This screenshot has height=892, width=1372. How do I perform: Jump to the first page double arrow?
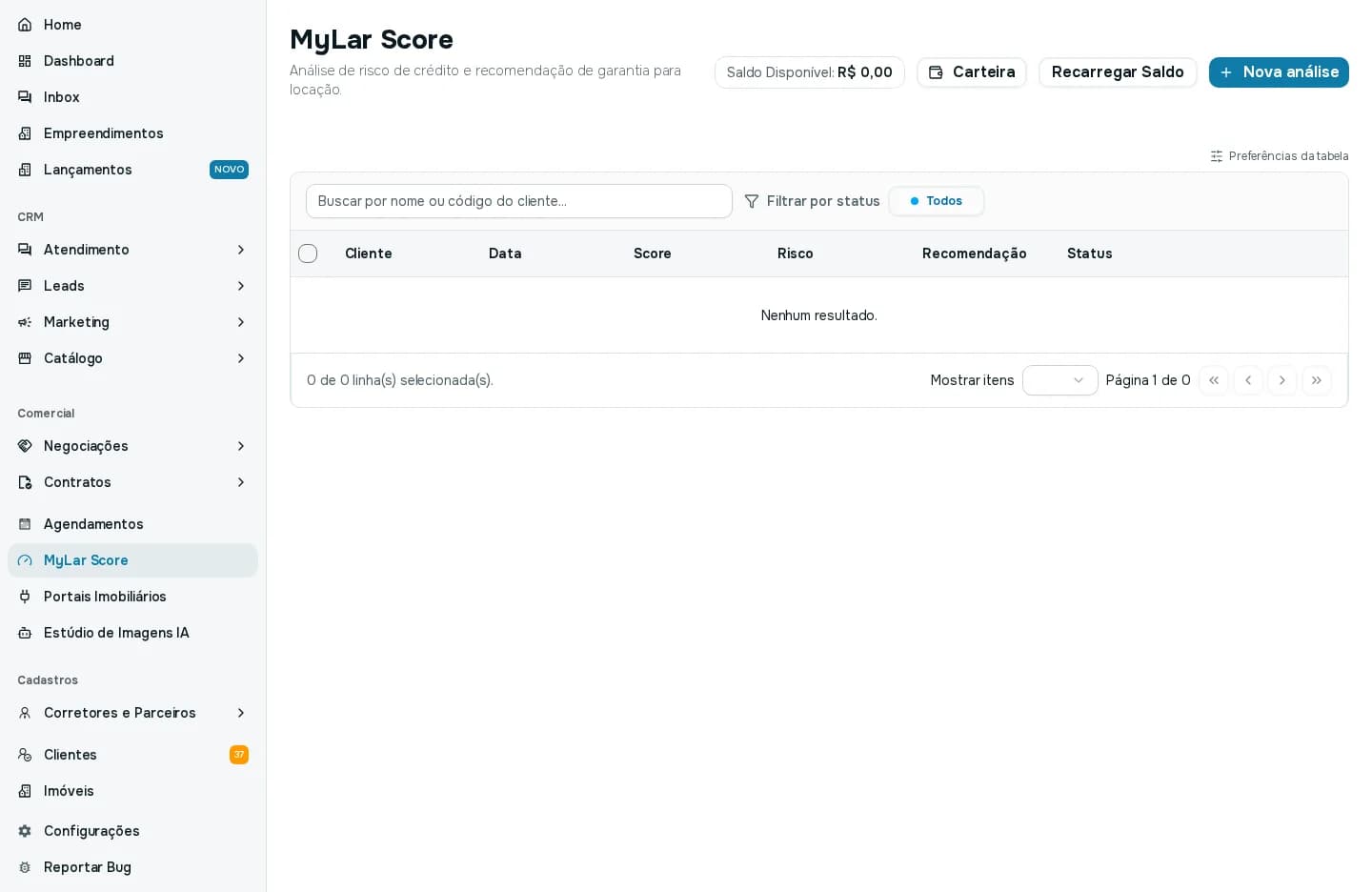(1214, 380)
